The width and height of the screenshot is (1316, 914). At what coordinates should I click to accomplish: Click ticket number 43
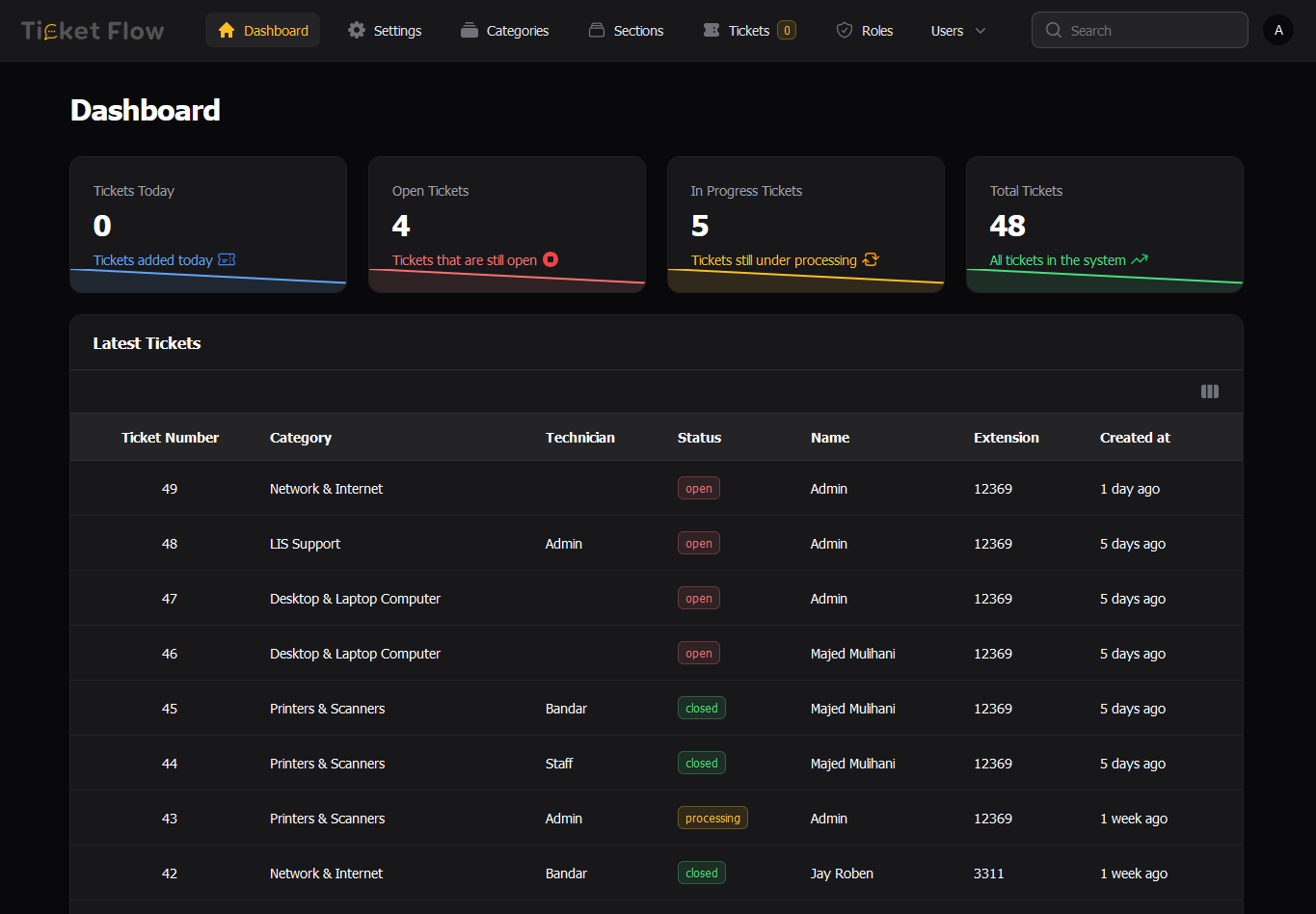click(x=170, y=819)
